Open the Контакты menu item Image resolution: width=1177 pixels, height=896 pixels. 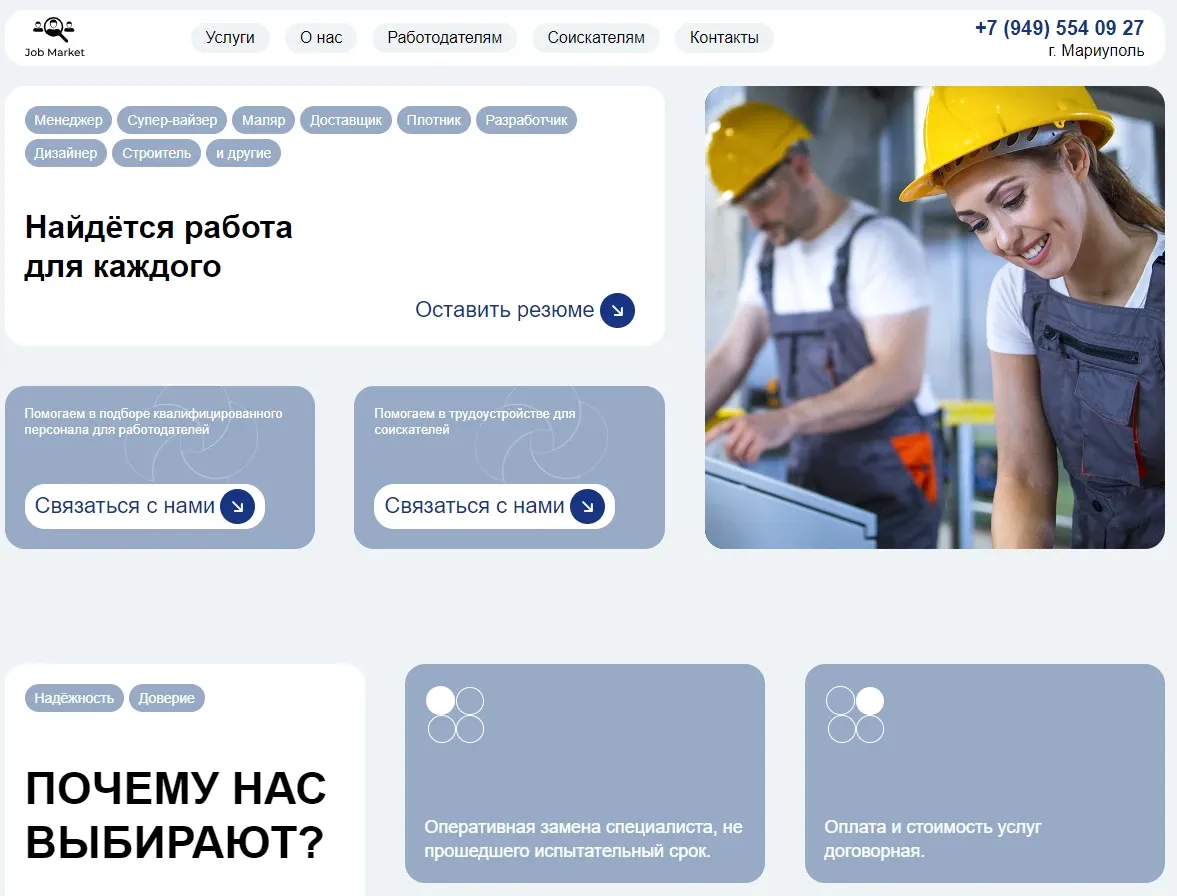pos(724,38)
